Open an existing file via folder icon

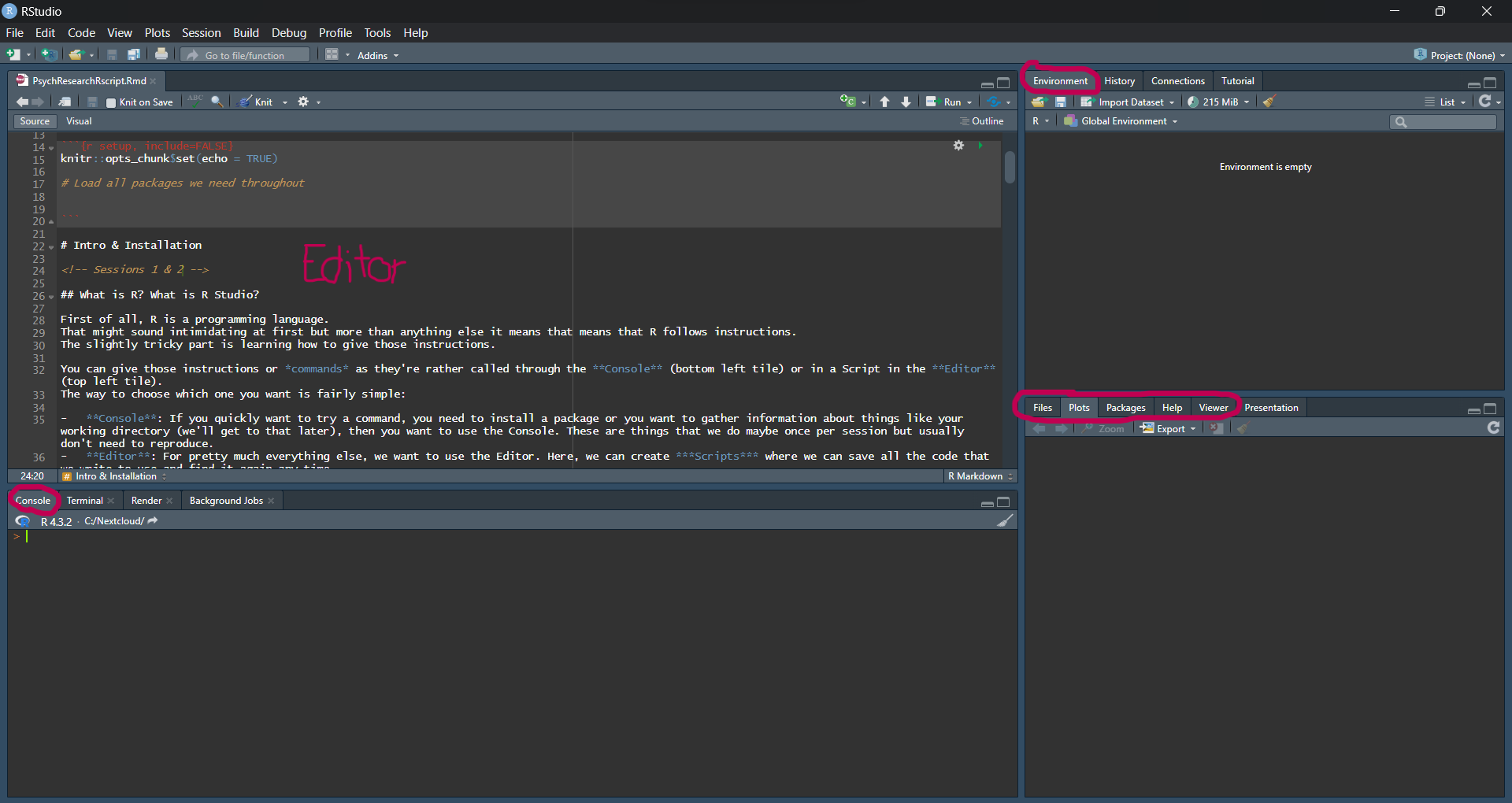(x=76, y=55)
